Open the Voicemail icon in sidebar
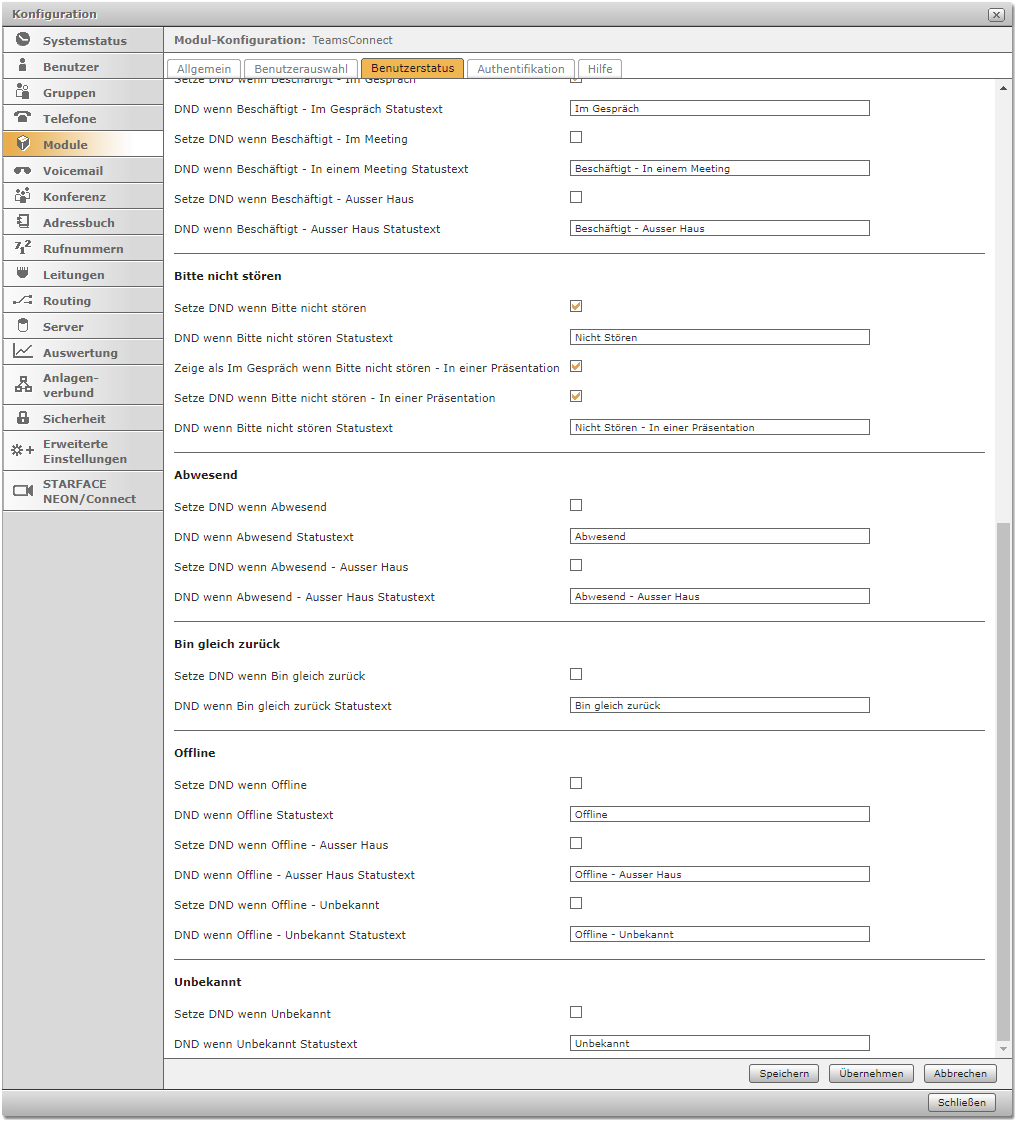The width and height of the screenshot is (1015, 1121). point(23,170)
